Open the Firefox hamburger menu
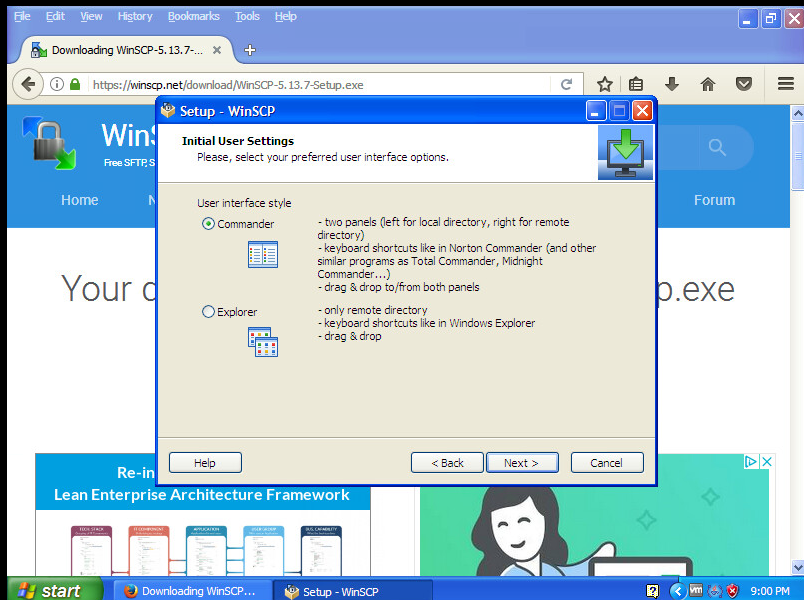Image resolution: width=804 pixels, height=600 pixels. (785, 85)
